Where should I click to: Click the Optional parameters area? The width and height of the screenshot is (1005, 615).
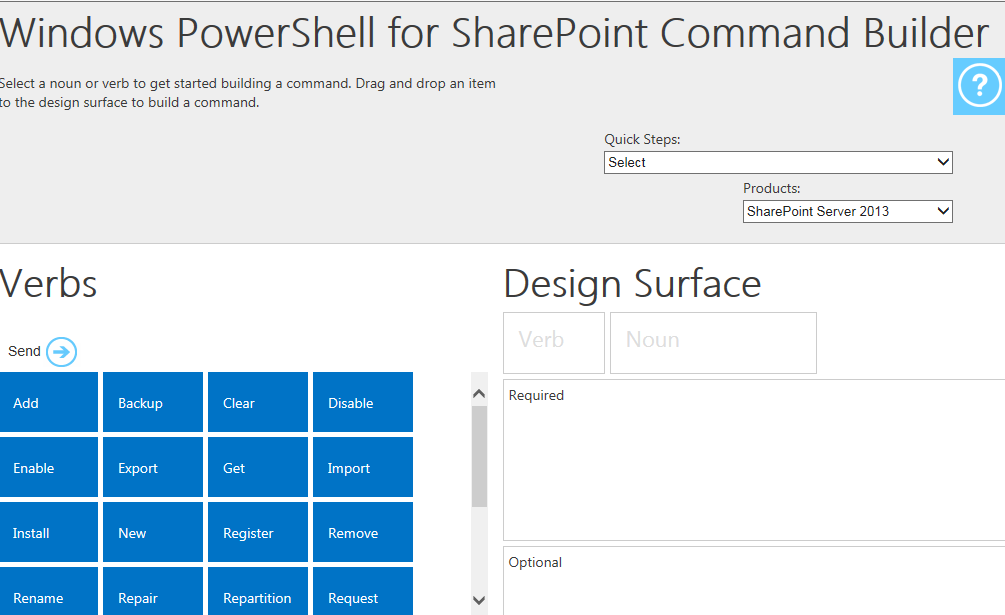tap(754, 581)
